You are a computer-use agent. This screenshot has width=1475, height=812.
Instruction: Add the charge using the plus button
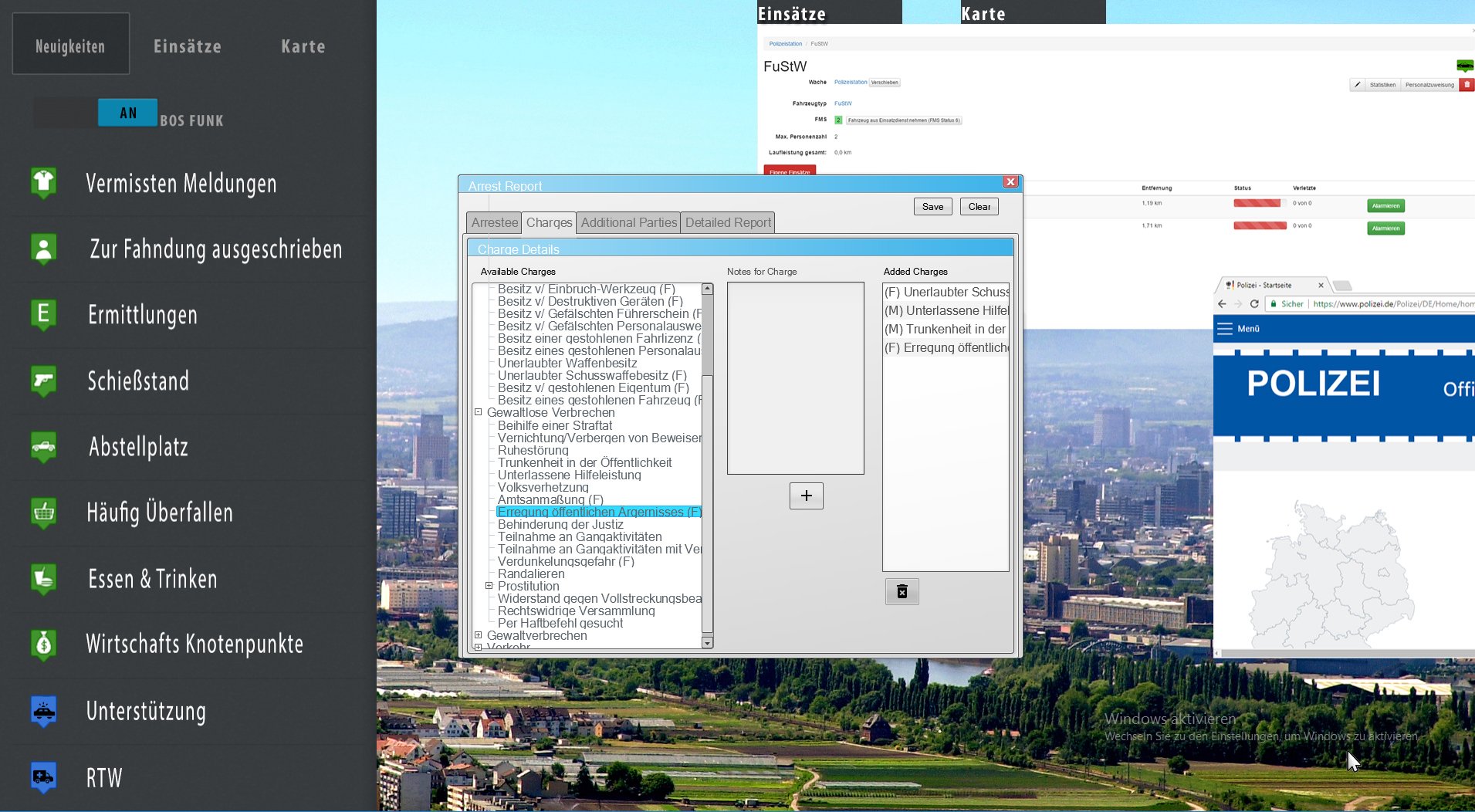806,496
